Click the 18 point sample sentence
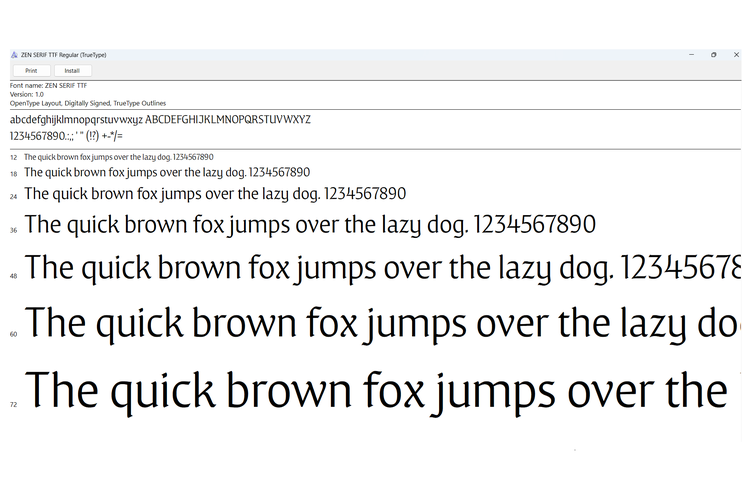 pyautogui.click(x=167, y=173)
